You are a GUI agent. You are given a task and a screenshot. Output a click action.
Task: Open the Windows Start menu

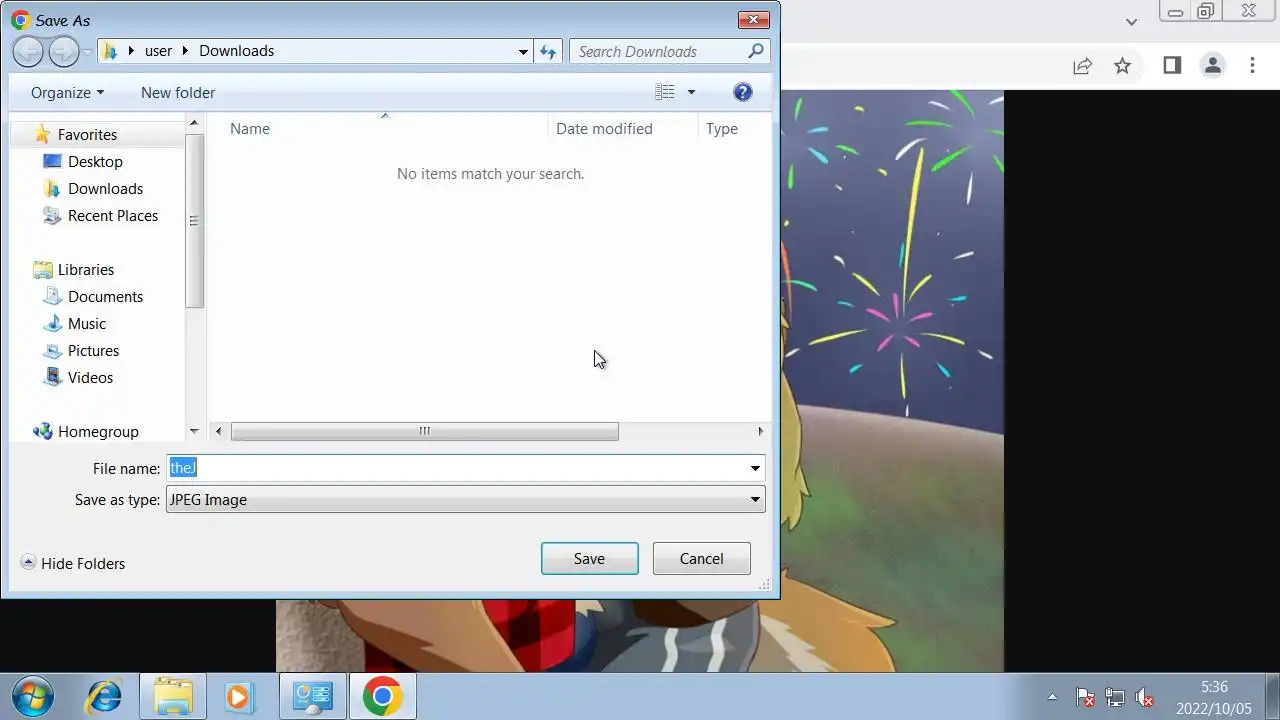[x=32, y=696]
